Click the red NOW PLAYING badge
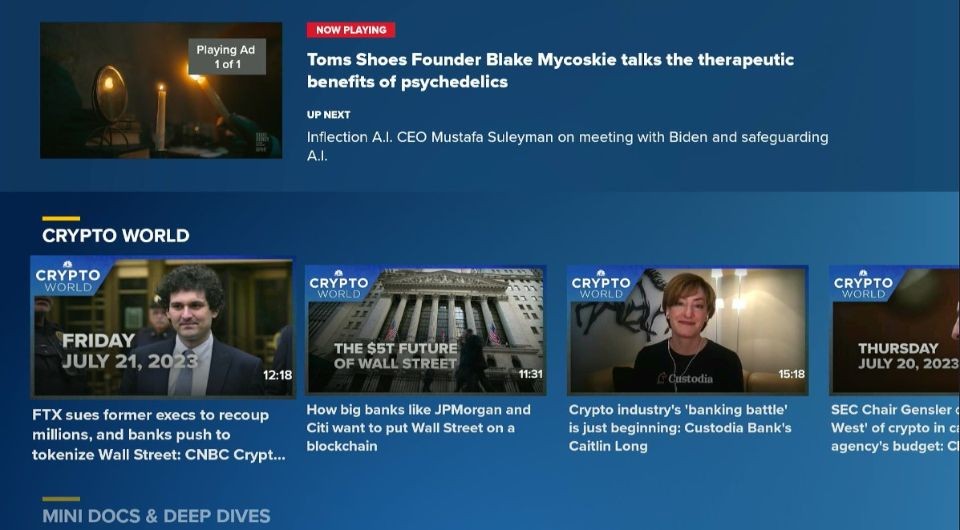This screenshot has height=530, width=960. 351,30
